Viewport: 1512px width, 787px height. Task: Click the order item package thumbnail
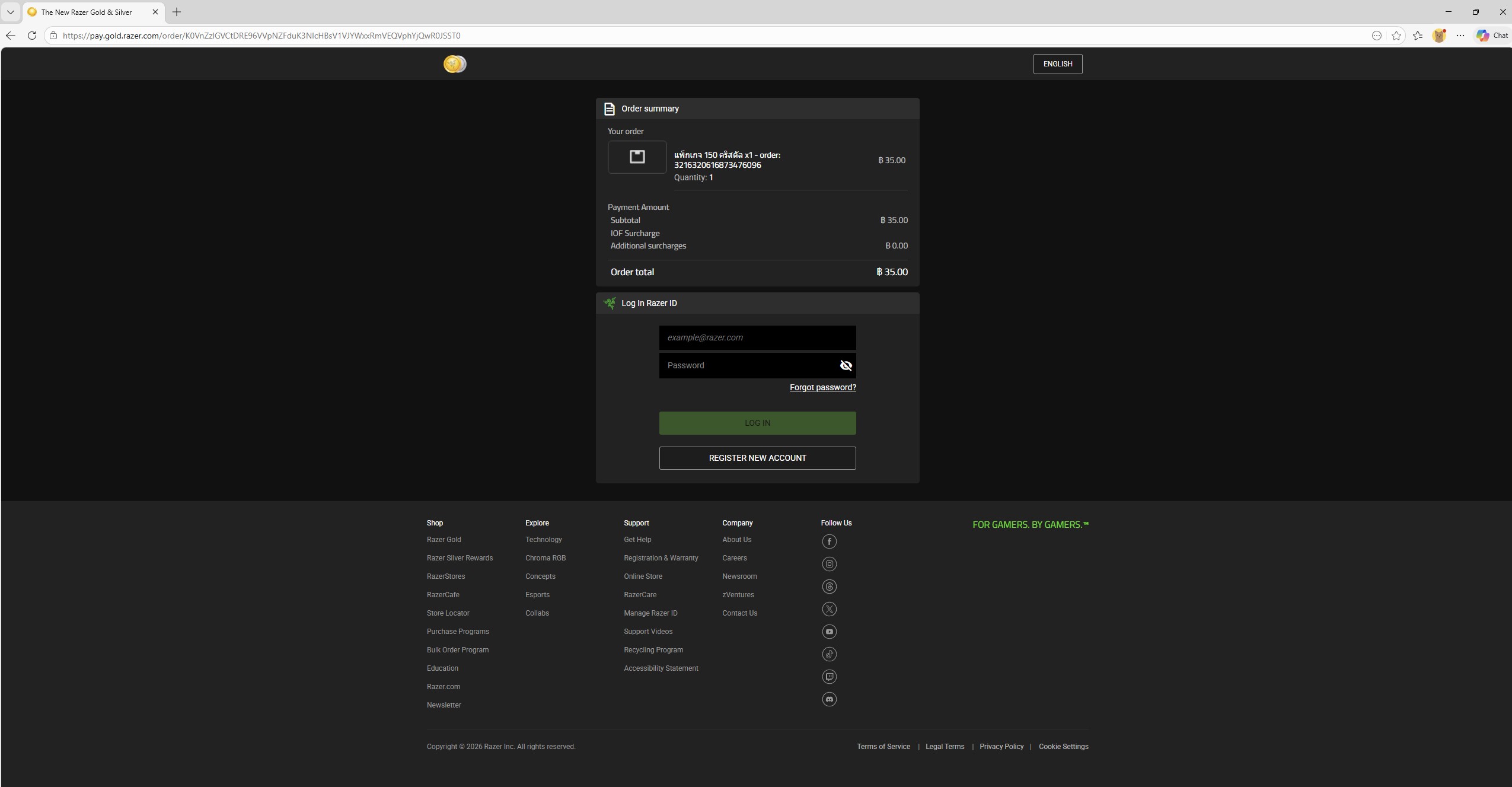click(x=637, y=157)
